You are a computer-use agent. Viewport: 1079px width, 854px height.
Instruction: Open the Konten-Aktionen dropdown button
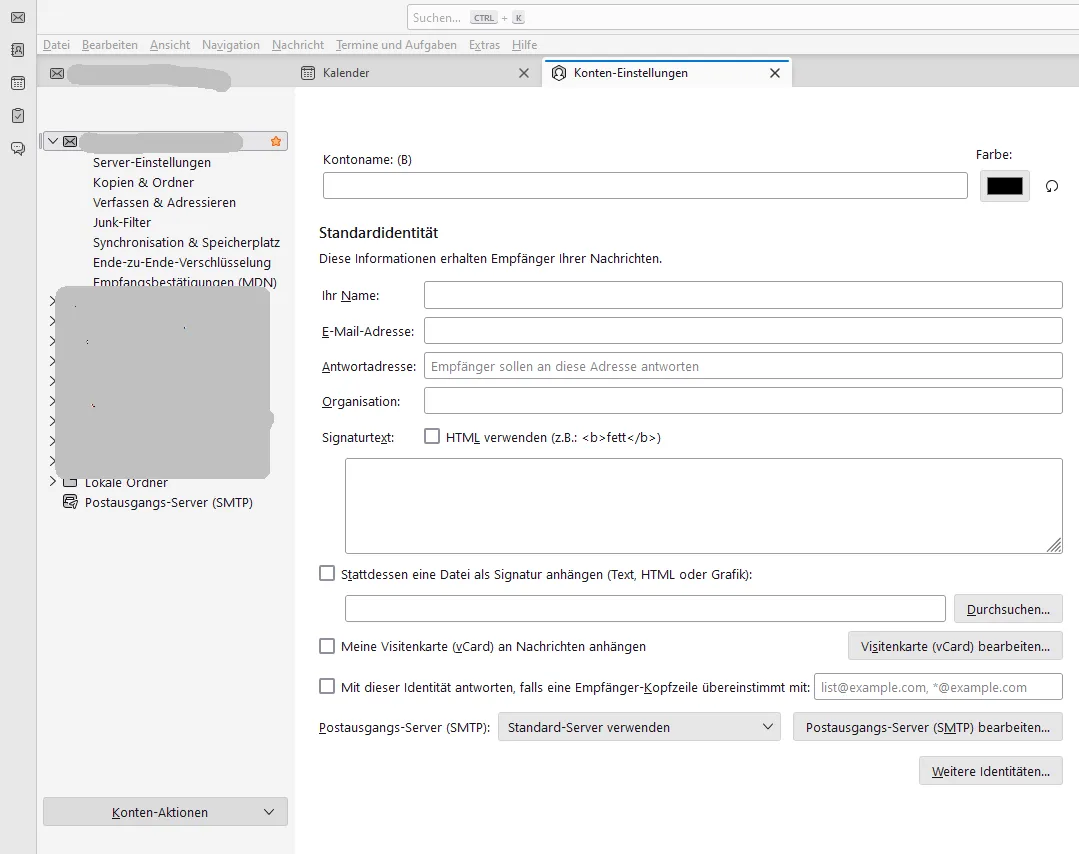[165, 812]
